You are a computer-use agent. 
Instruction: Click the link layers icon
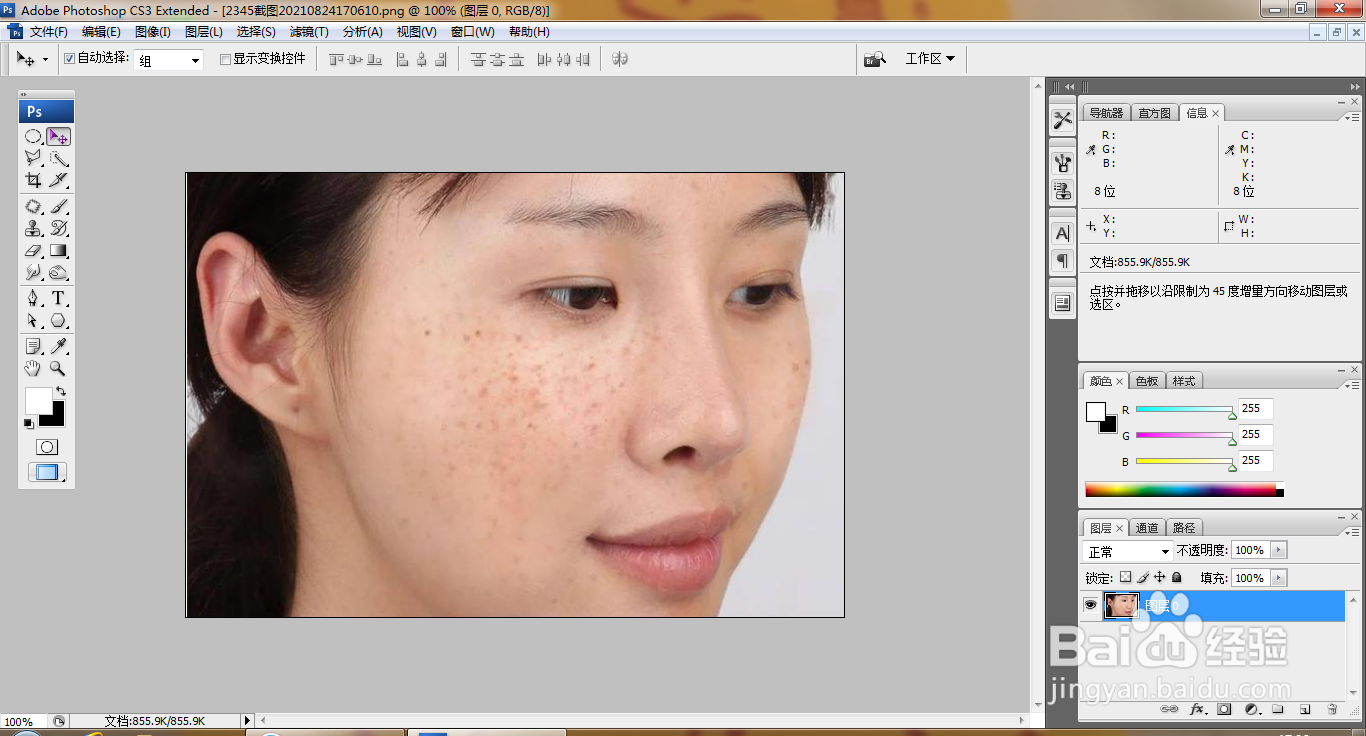click(1169, 709)
